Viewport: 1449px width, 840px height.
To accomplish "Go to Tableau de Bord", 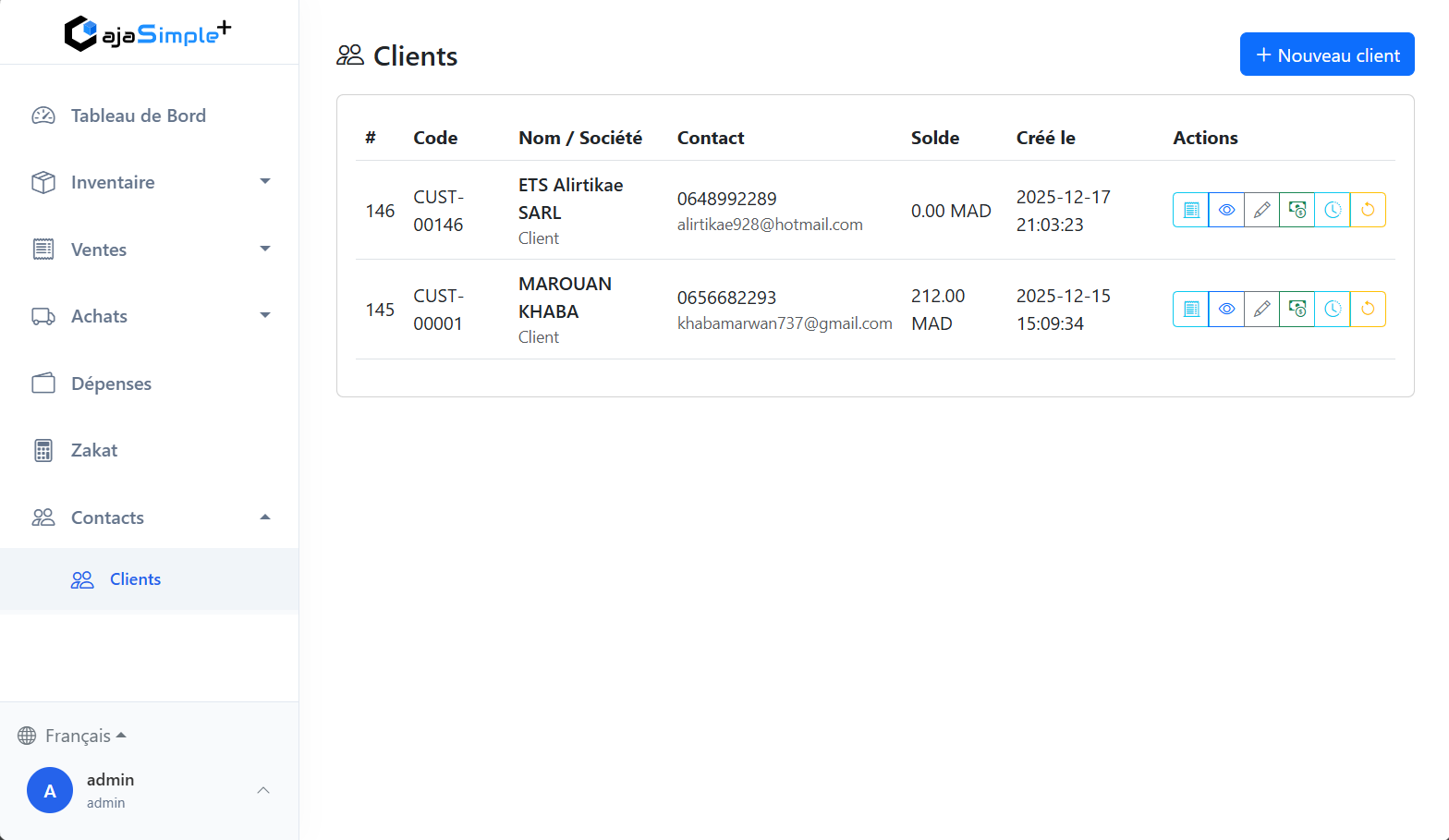I will click(x=139, y=116).
